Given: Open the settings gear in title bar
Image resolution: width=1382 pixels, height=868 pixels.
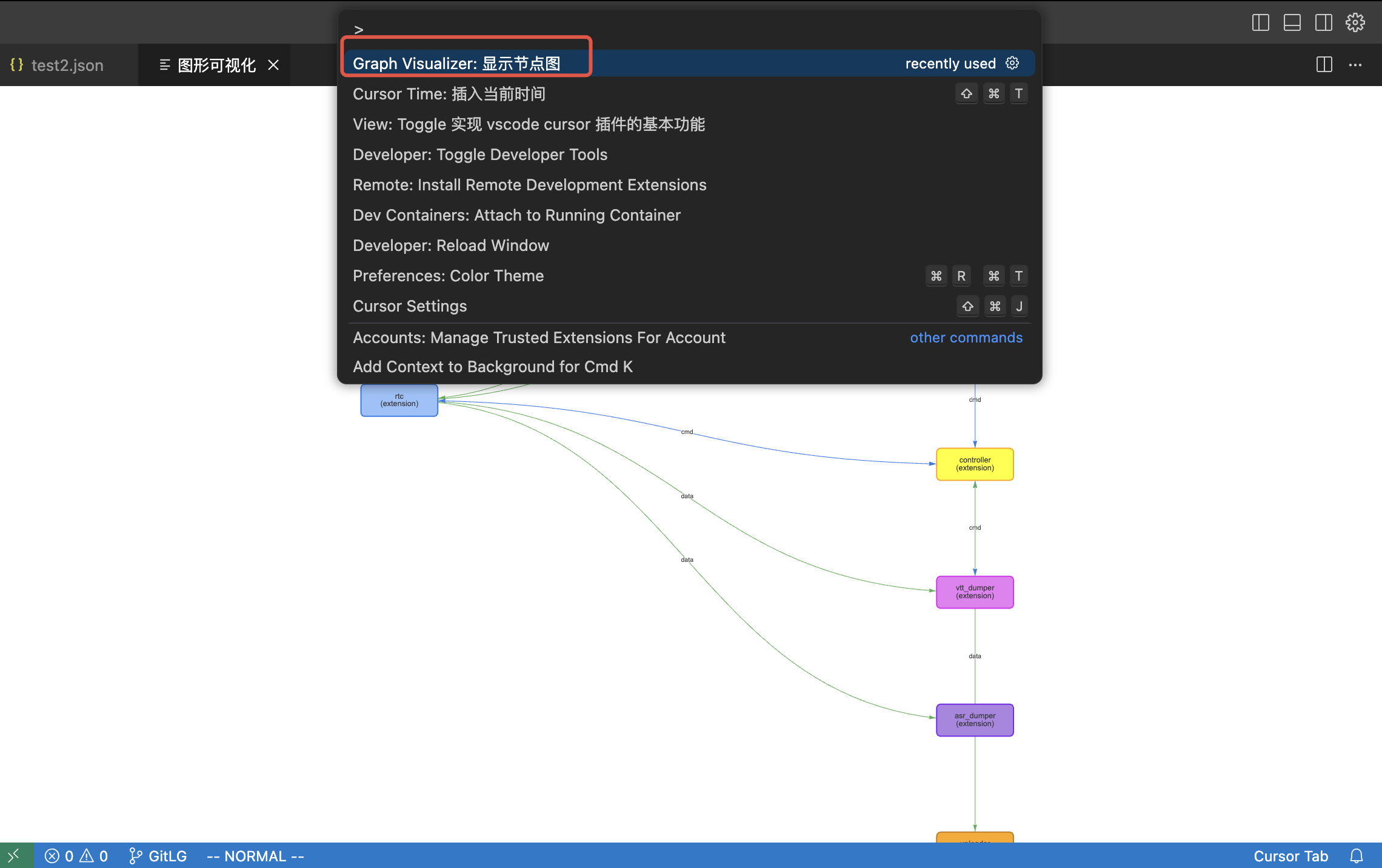Looking at the screenshot, I should (1355, 23).
